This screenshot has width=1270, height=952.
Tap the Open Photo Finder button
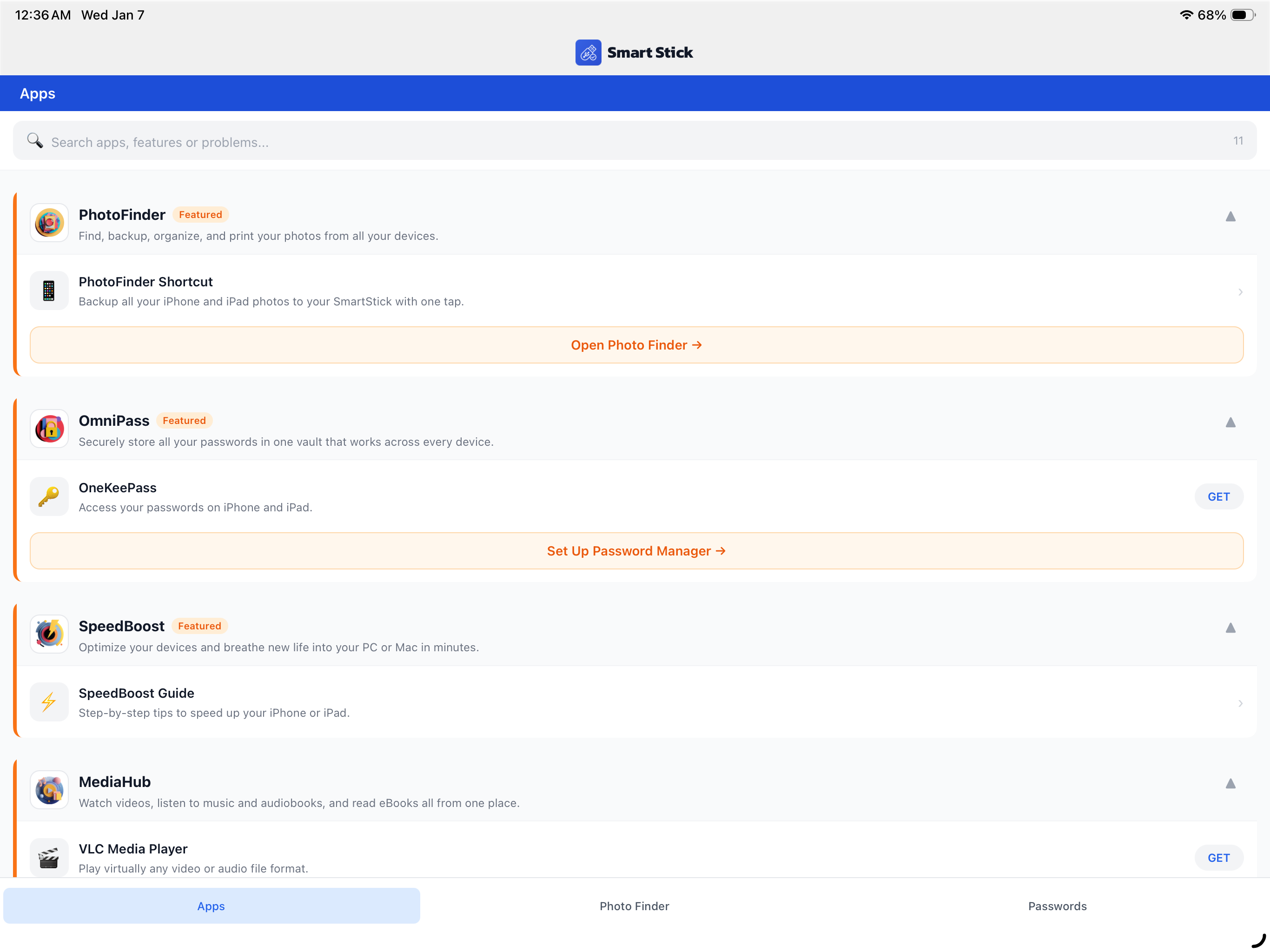[x=637, y=345]
